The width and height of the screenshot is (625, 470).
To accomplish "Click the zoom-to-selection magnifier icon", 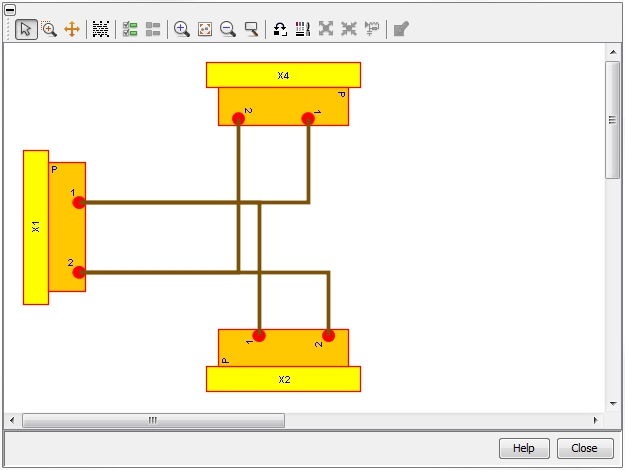I will (251, 29).
